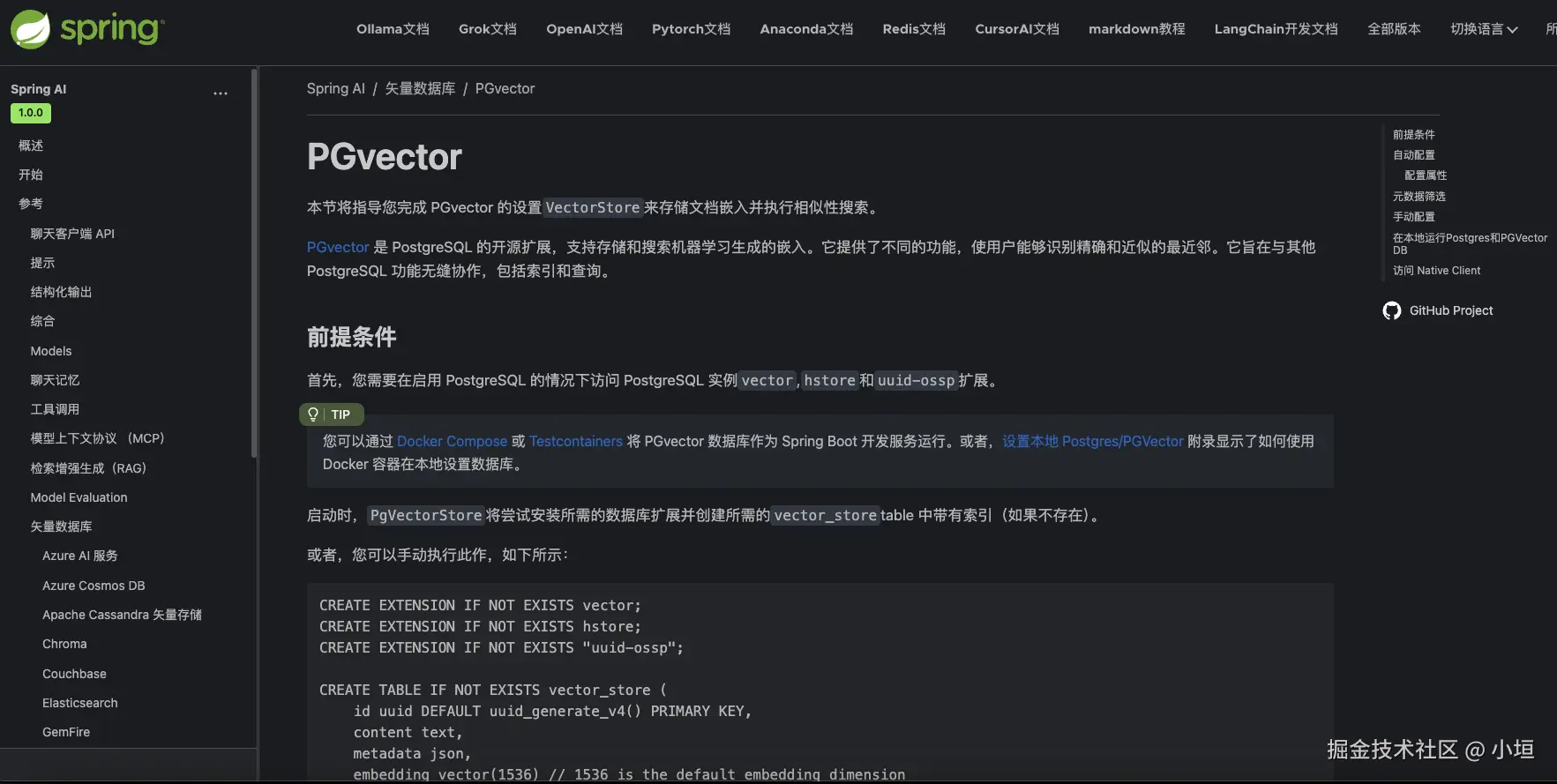Viewport: 1557px width, 784px height.
Task: Open Apache Cassandra 矢量存储 in sidebar
Action: (122, 615)
